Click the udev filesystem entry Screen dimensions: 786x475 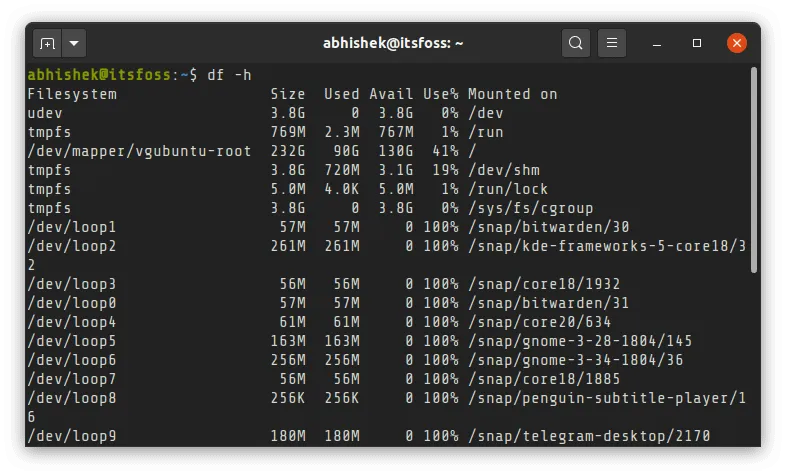(45, 113)
